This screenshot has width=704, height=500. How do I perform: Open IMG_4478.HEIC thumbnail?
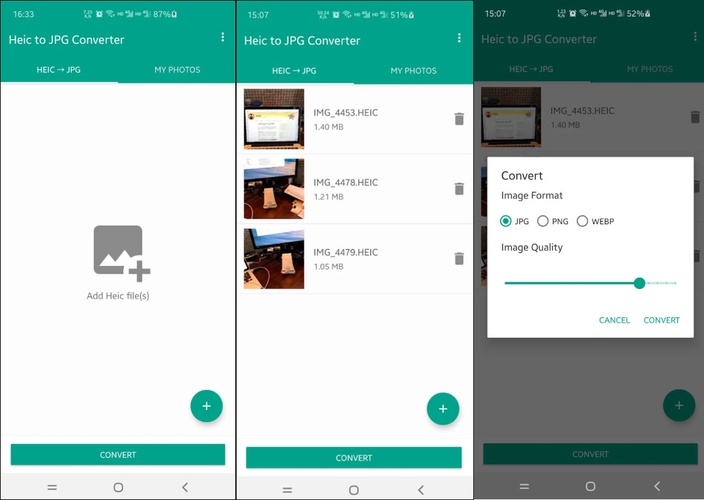274,189
